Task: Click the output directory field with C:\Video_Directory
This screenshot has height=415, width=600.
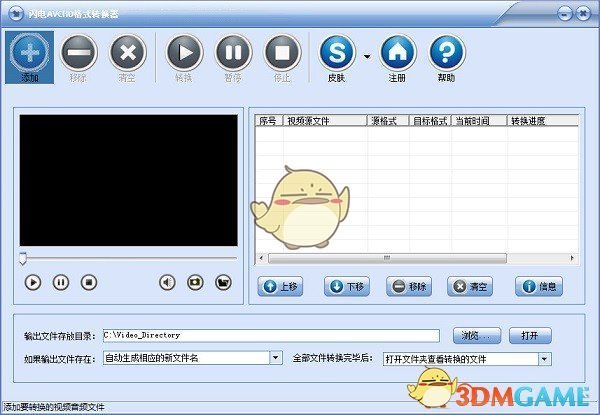Action: click(271, 335)
